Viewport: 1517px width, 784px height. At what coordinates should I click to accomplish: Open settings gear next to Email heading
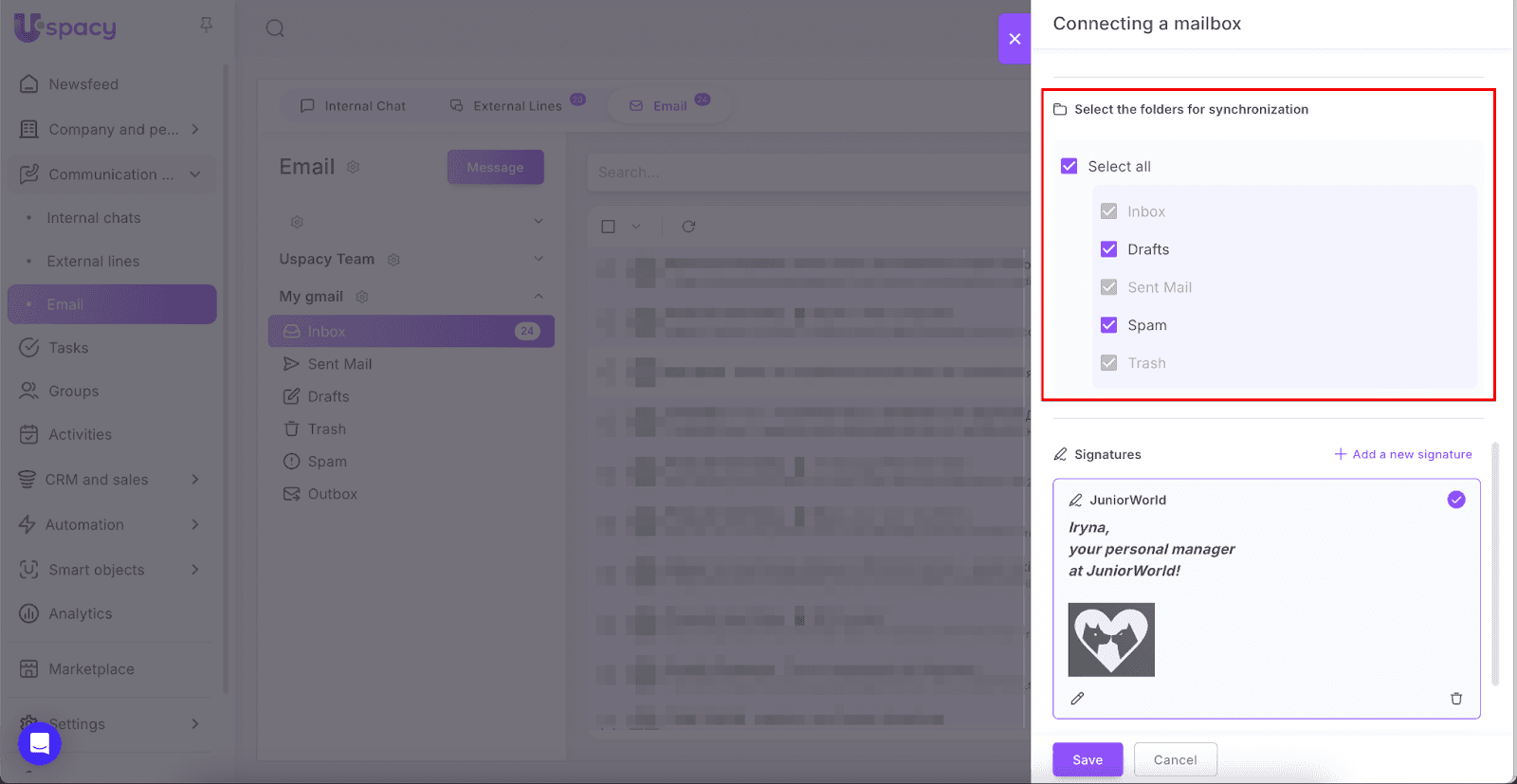point(353,168)
